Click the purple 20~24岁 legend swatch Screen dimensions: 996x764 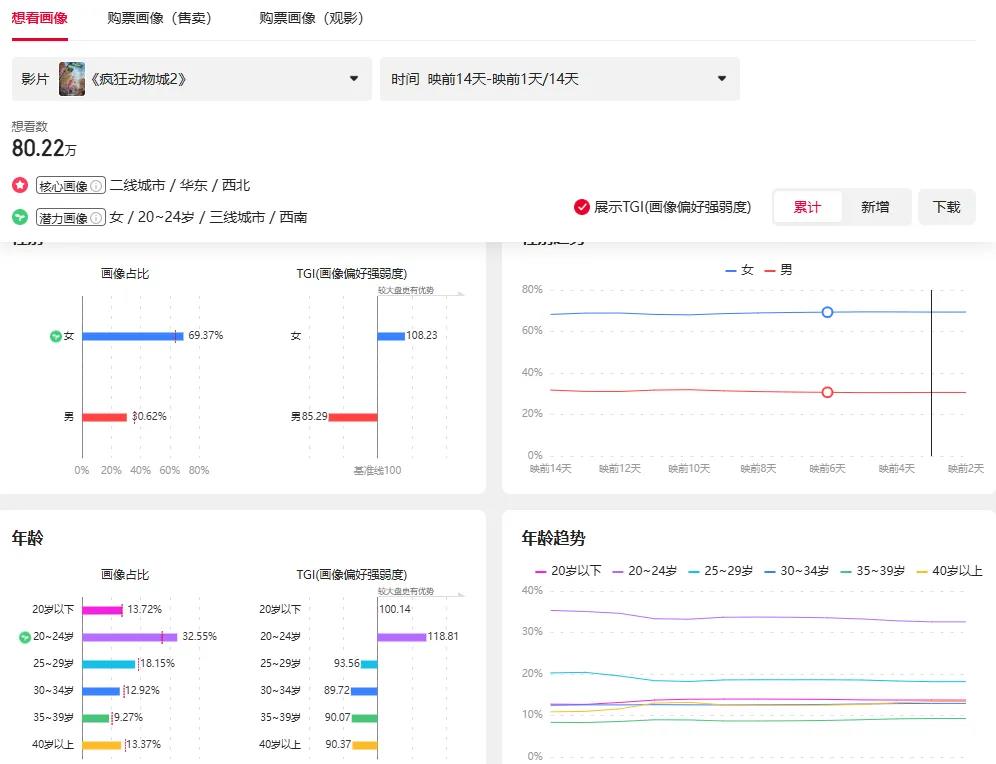[x=617, y=570]
